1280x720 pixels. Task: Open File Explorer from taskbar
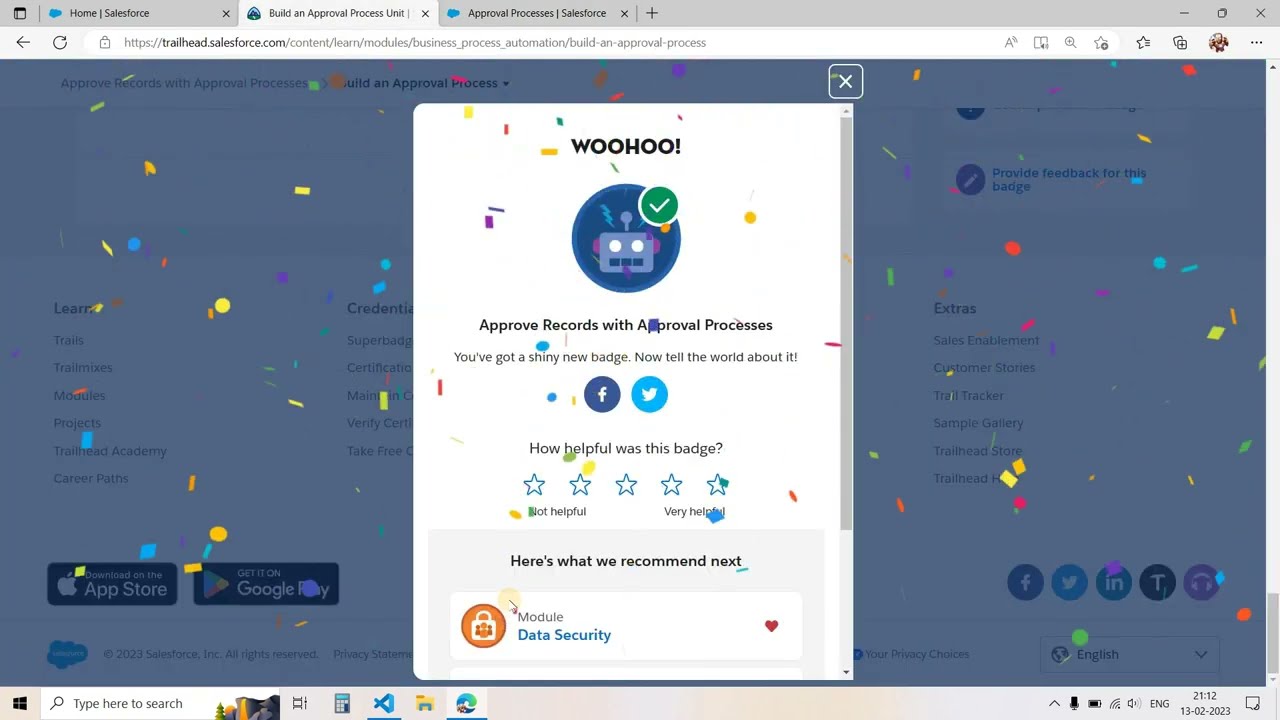[424, 703]
